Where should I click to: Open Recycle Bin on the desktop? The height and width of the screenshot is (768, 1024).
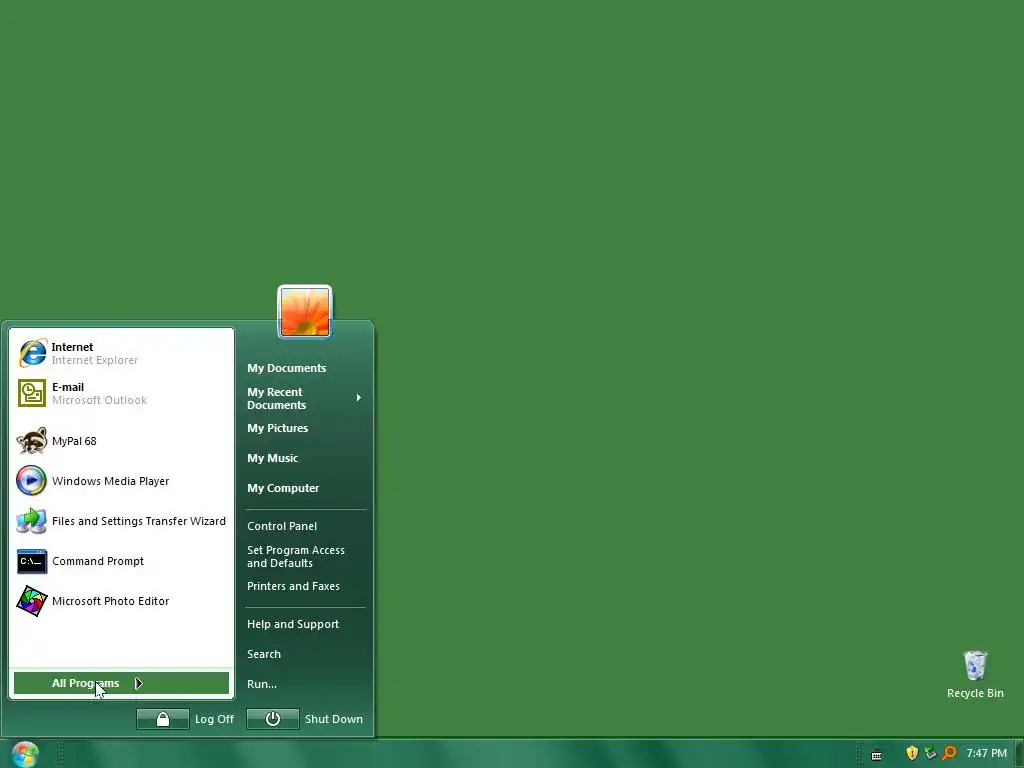[x=975, y=675]
